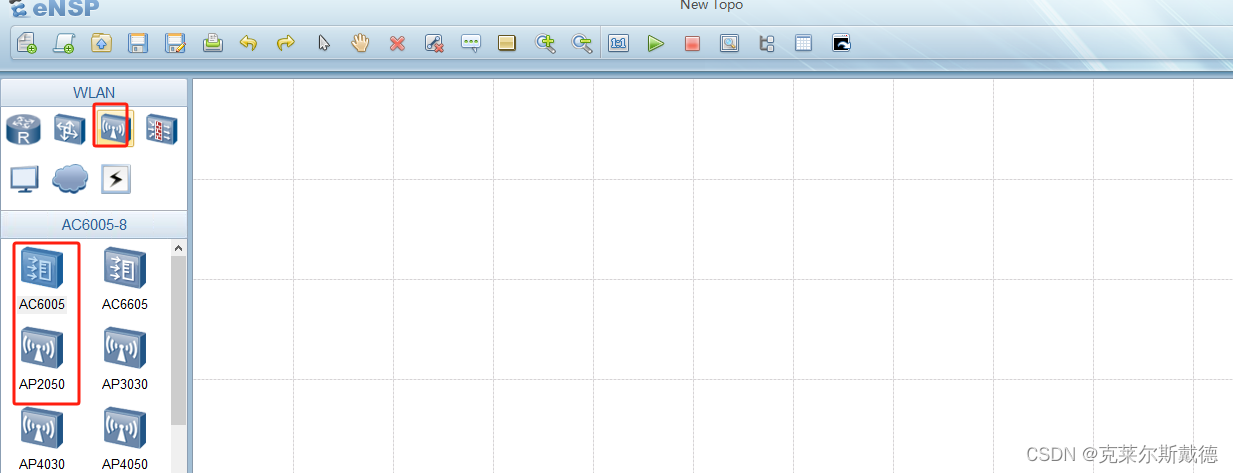Click device list scrollbar up arrow
The width and height of the screenshot is (1233, 473).
tap(179, 247)
